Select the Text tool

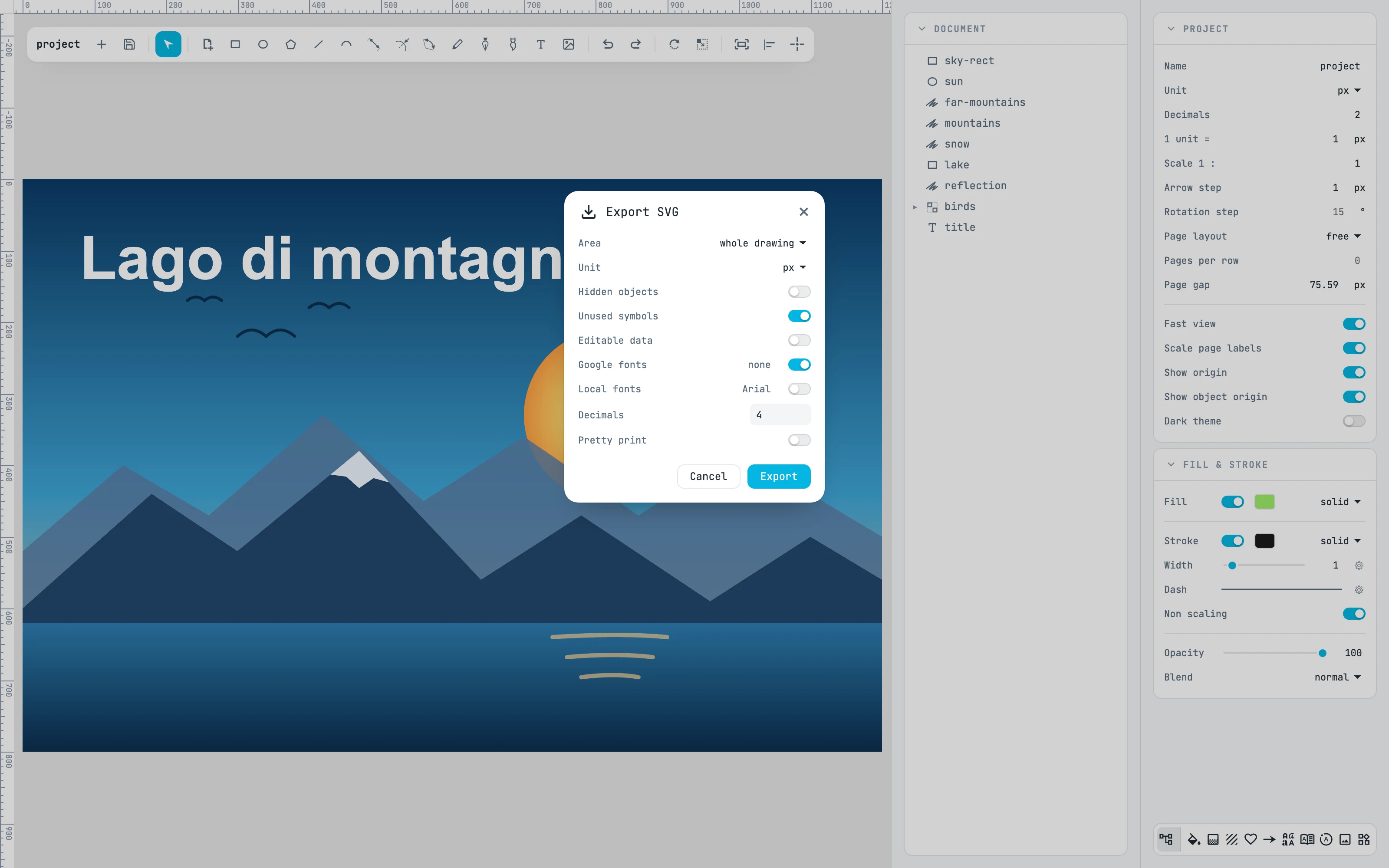click(541, 44)
